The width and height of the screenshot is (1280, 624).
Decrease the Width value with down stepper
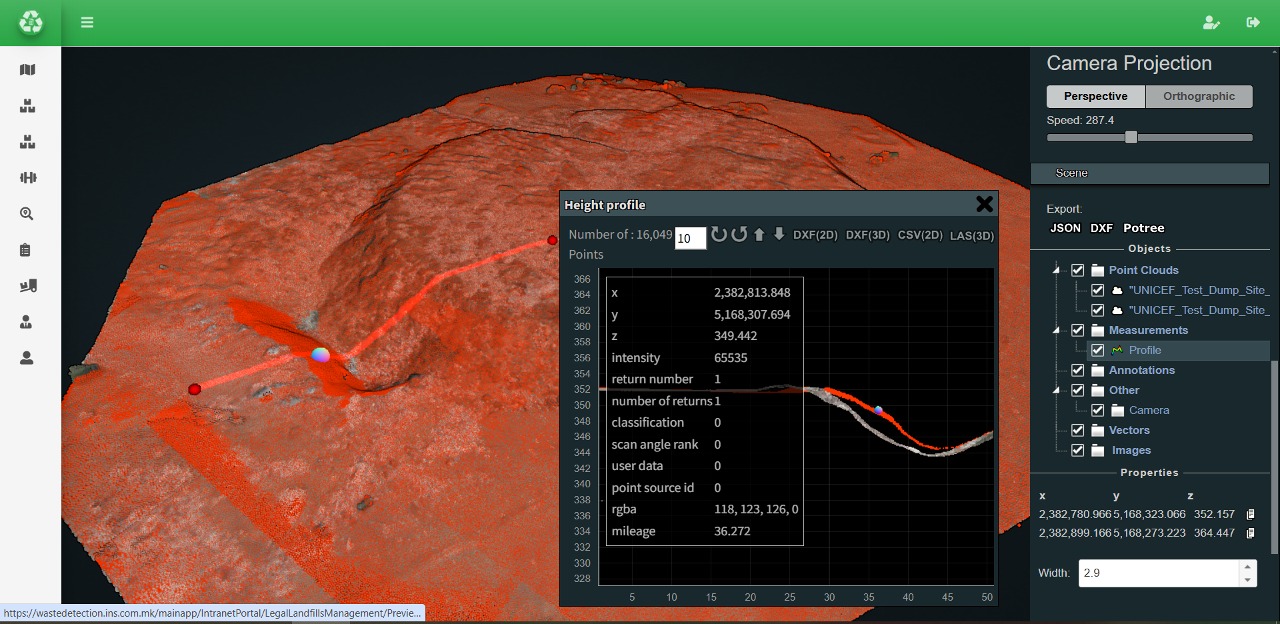coord(1246,580)
